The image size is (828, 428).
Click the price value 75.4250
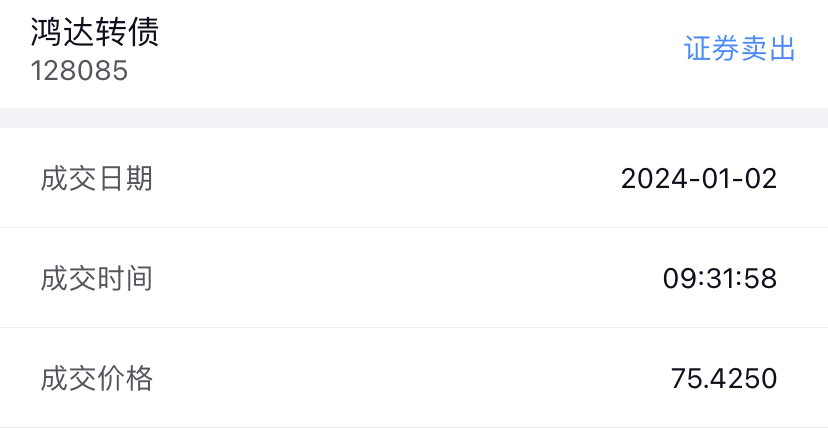pyautogui.click(x=723, y=378)
